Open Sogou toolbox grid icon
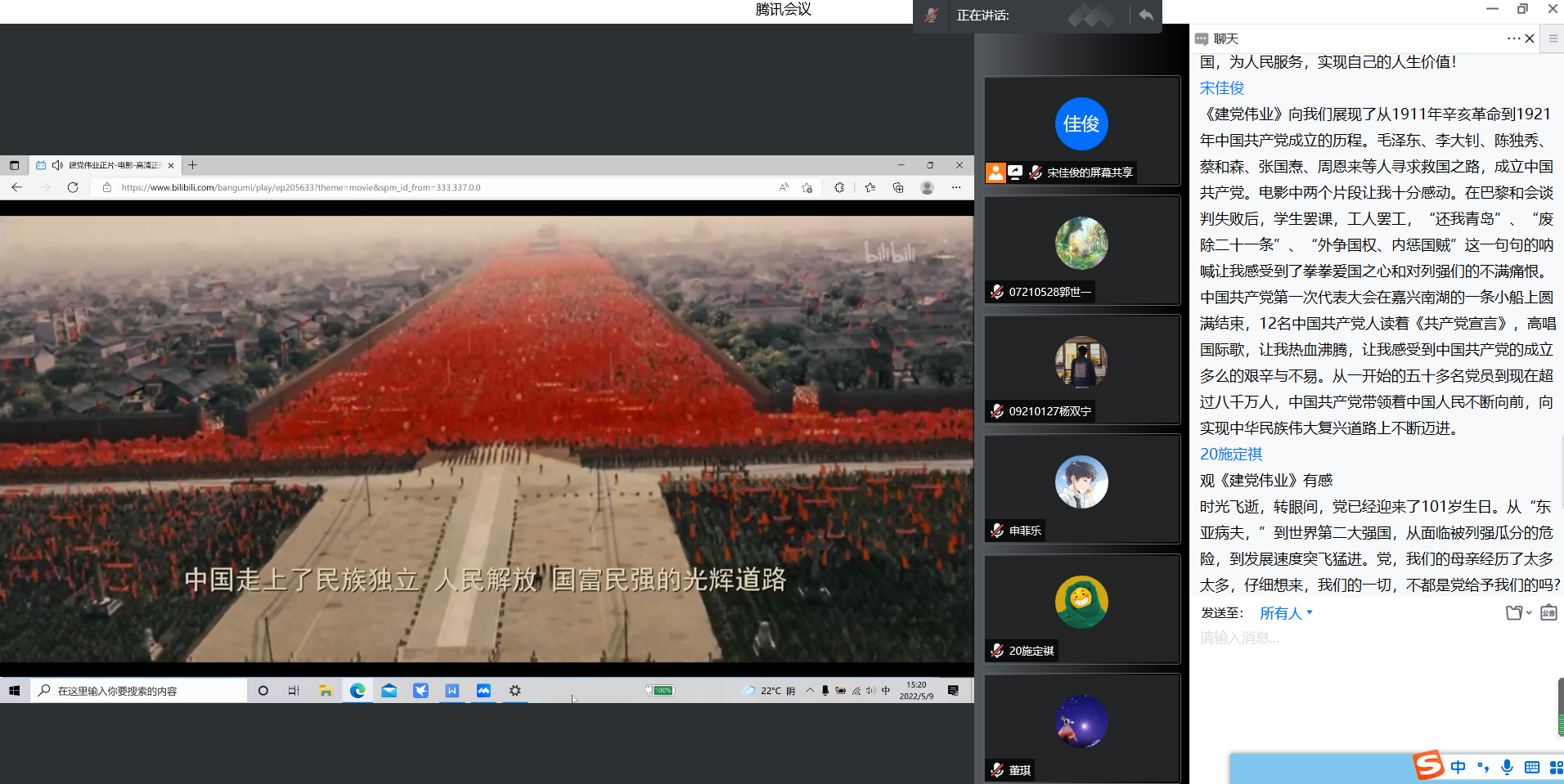The height and width of the screenshot is (784, 1564). click(x=1556, y=767)
